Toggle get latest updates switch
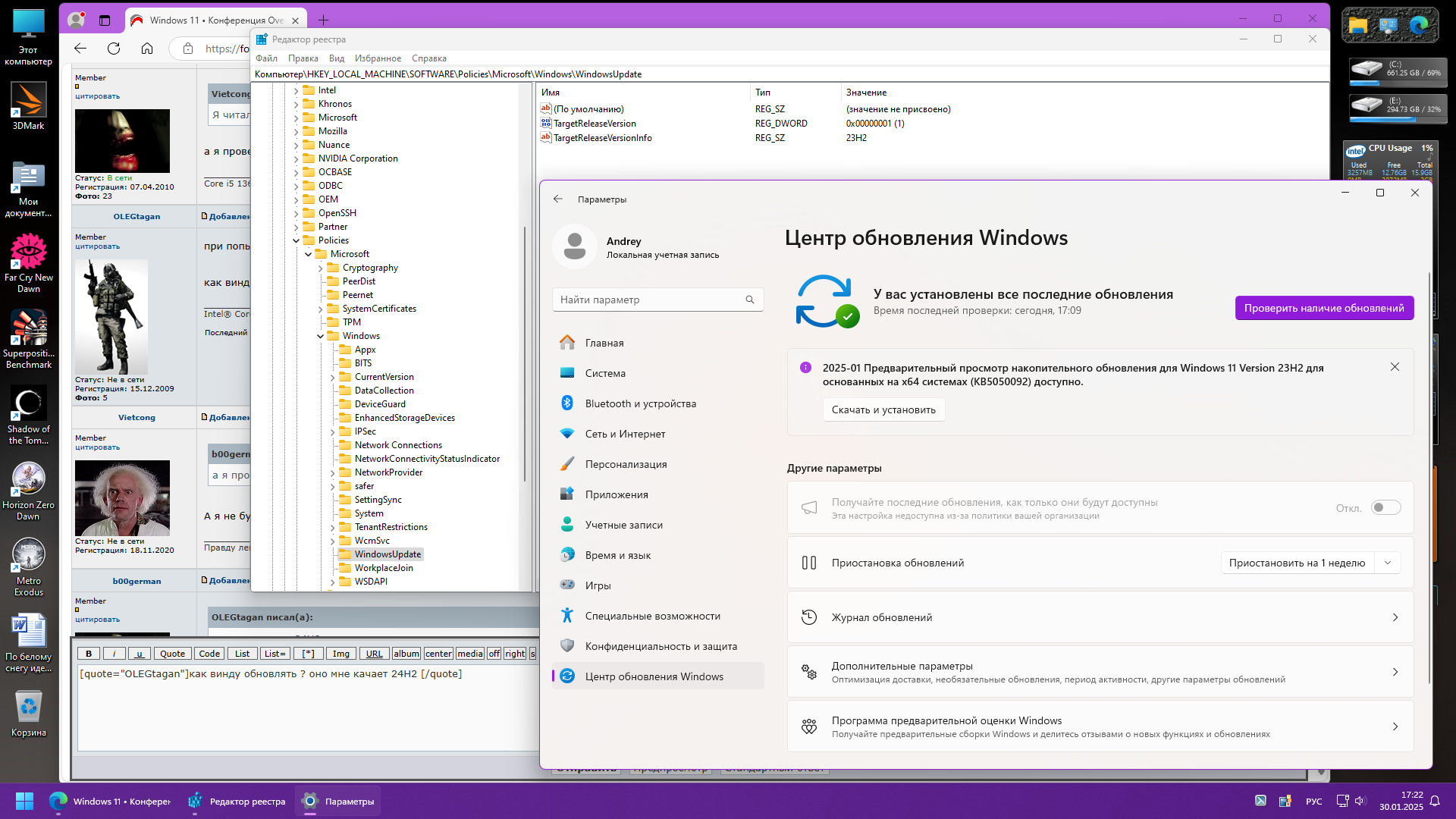 click(1385, 507)
